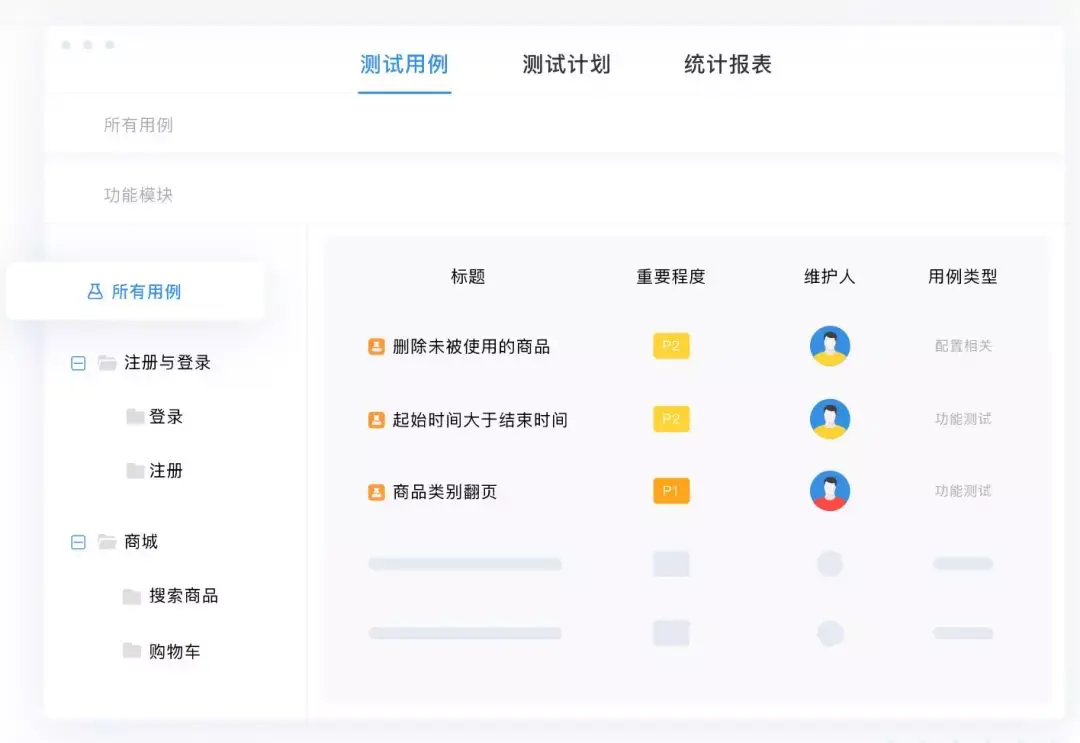Select the 登录 tree node

coord(166,417)
